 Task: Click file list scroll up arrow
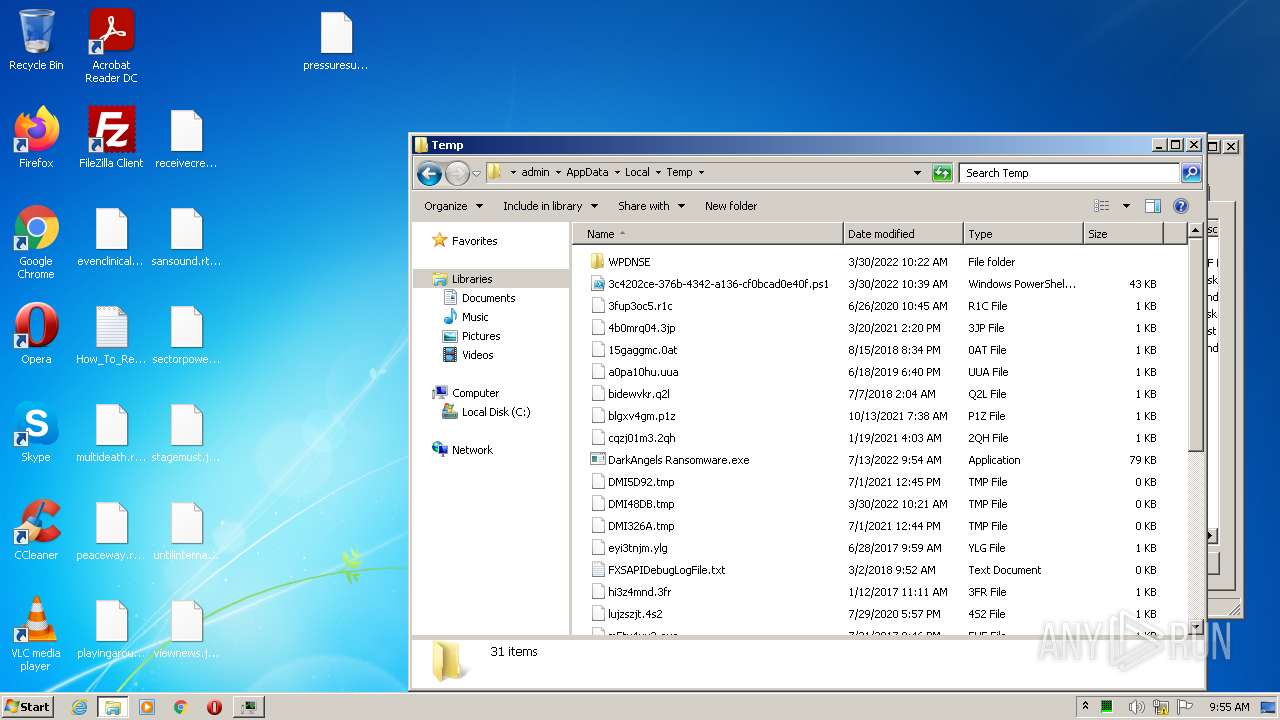click(1195, 232)
